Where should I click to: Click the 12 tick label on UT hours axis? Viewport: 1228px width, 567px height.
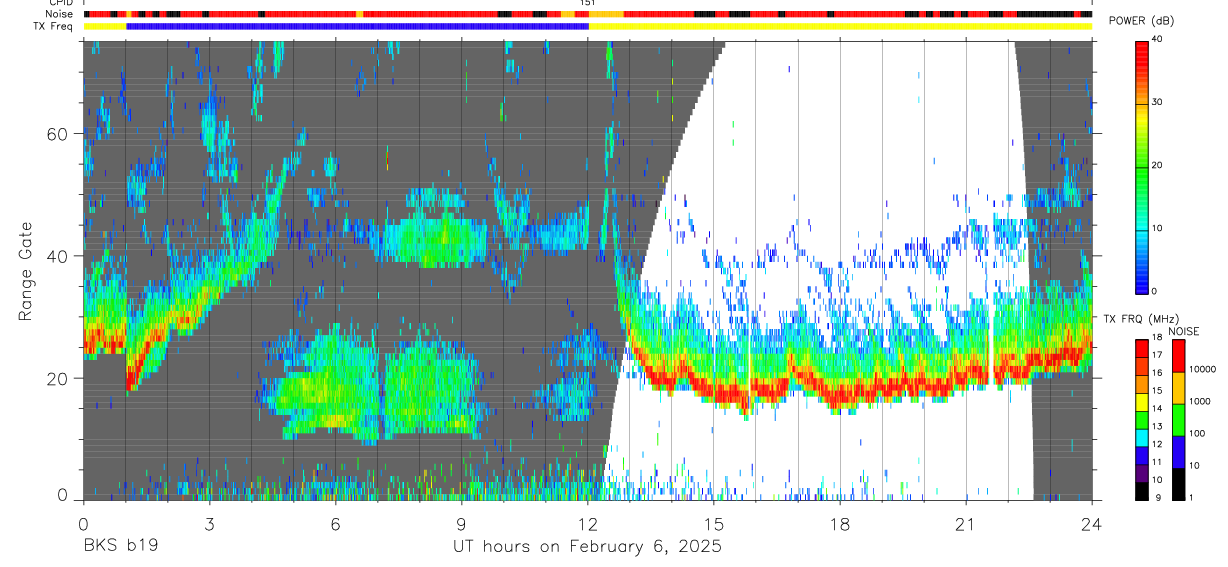coord(587,523)
